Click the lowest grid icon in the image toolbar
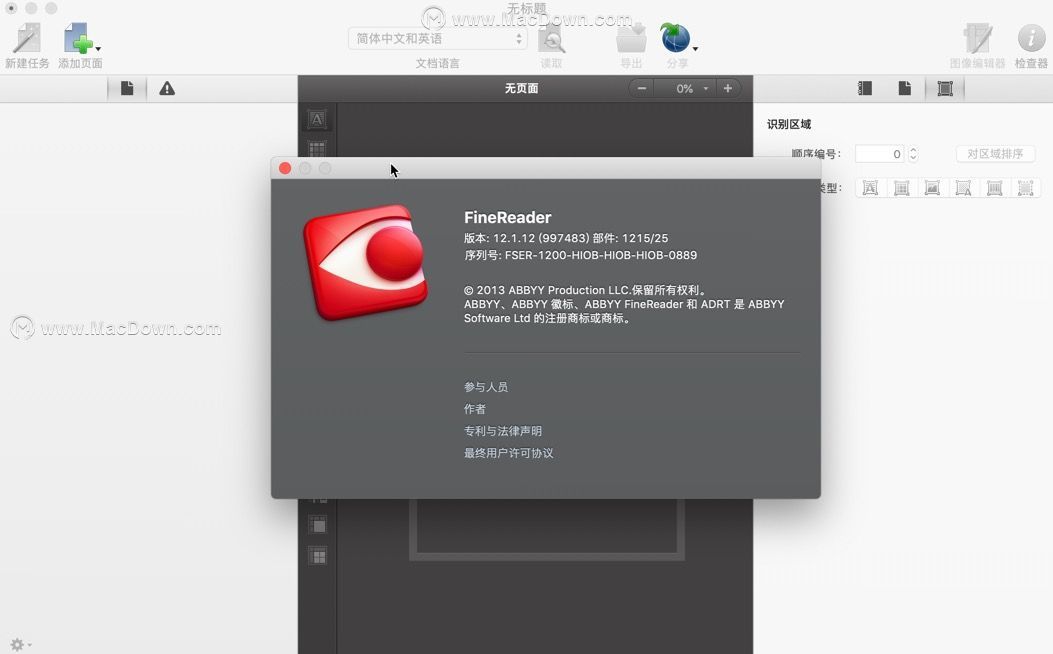 (x=317, y=555)
